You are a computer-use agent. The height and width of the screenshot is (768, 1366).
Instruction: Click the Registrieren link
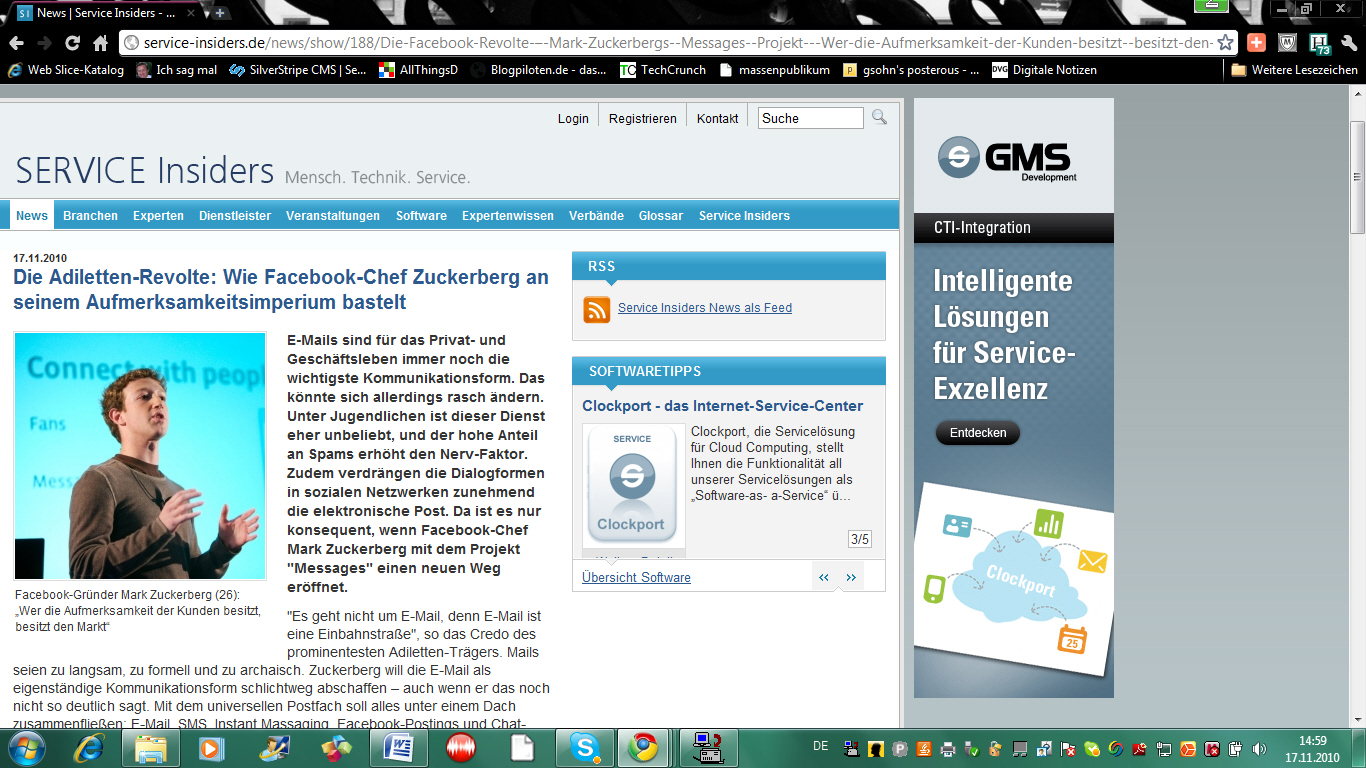[642, 118]
